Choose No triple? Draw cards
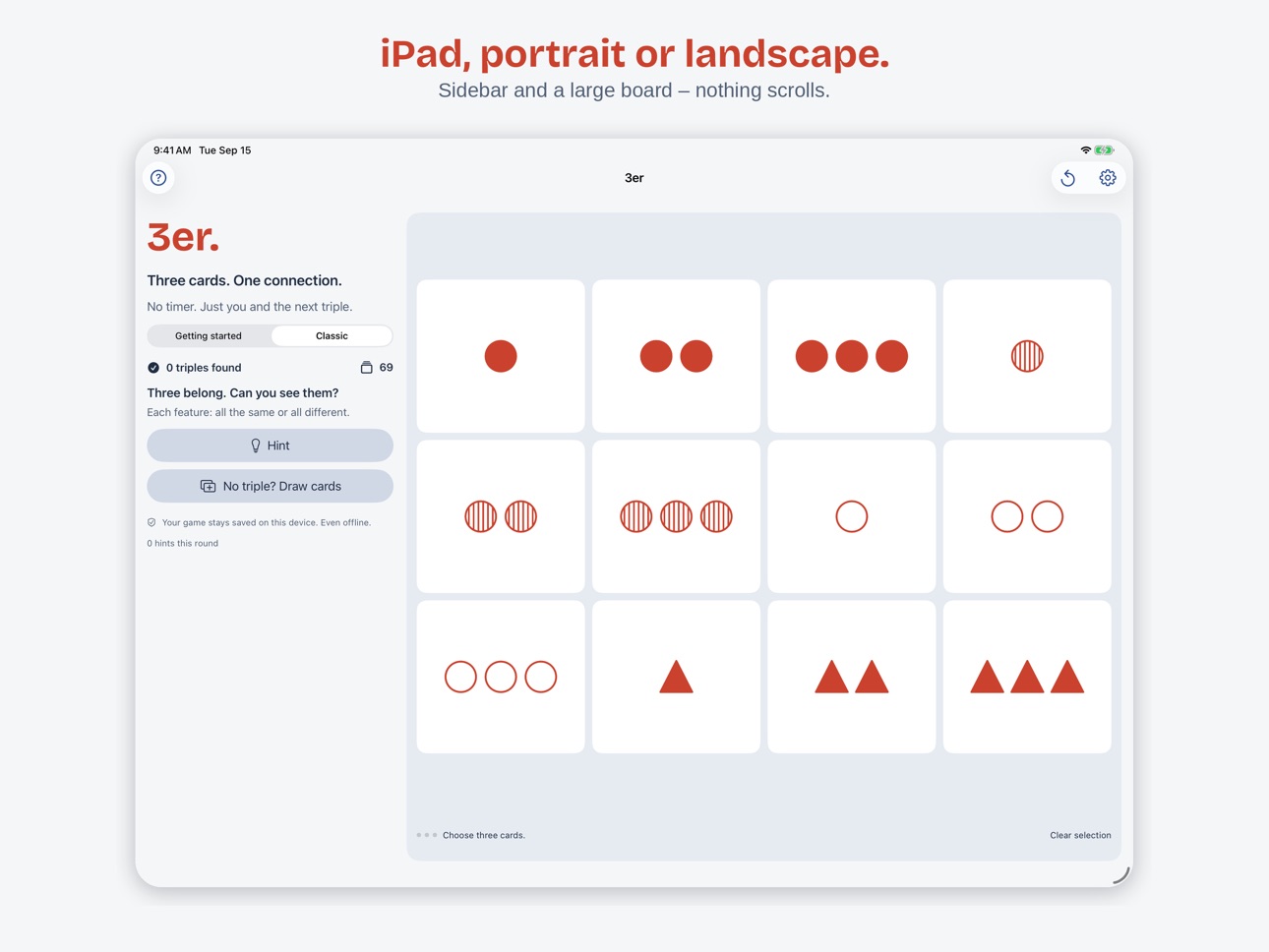Image resolution: width=1269 pixels, height=952 pixels. point(271,486)
